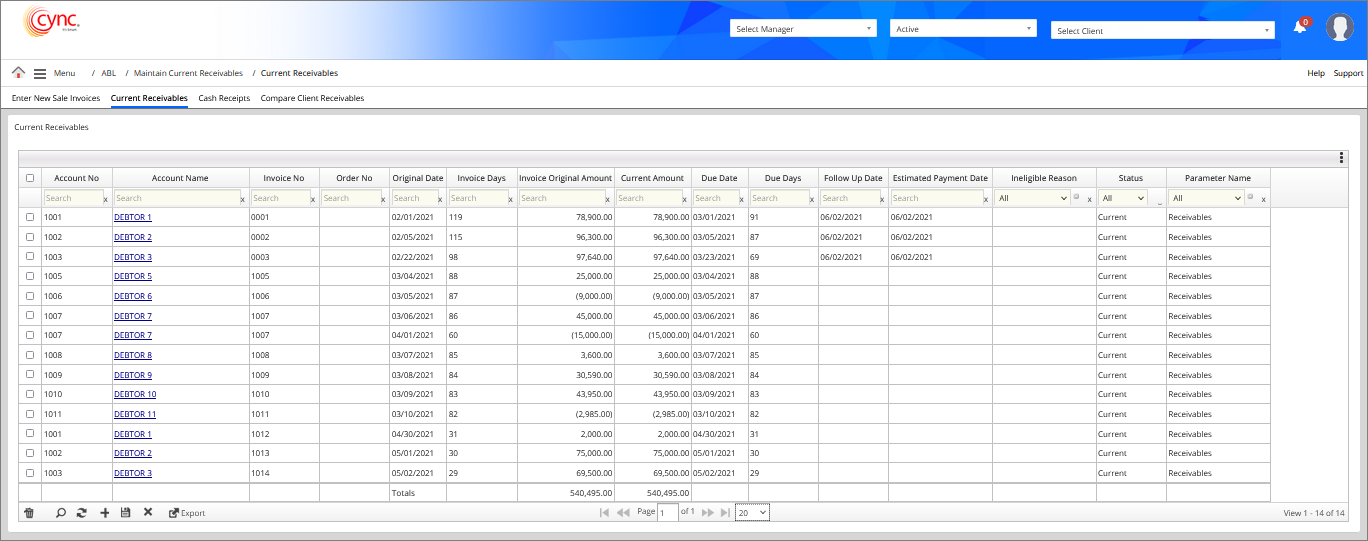Click the trash delete icon below grid
1368x541 pixels.
[29, 513]
